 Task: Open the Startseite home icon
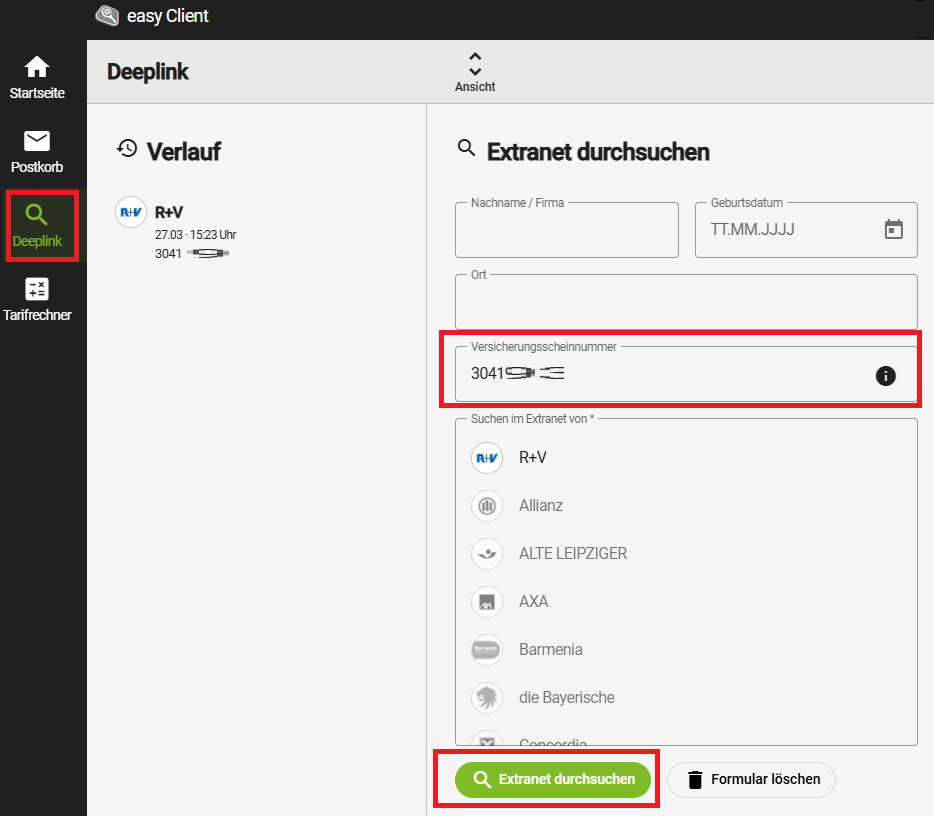pyautogui.click(x=37, y=68)
